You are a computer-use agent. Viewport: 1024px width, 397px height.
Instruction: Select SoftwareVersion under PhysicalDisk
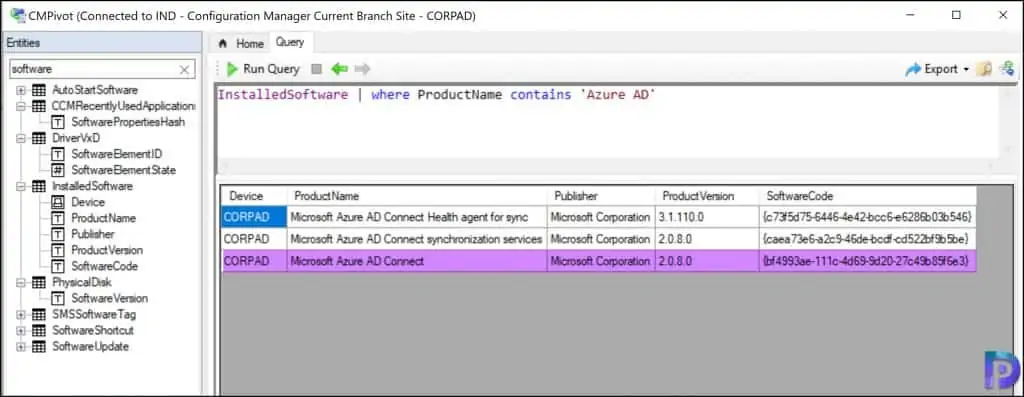point(109,298)
